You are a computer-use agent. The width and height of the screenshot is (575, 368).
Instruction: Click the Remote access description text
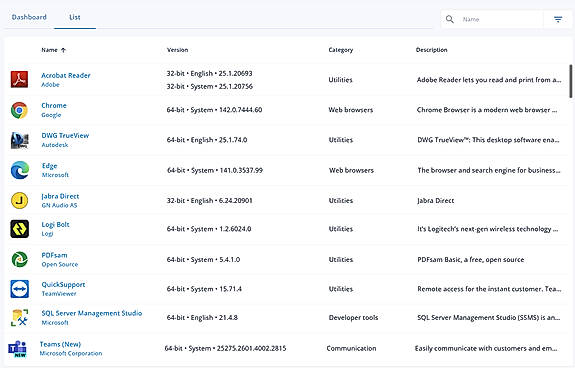tap(489, 289)
